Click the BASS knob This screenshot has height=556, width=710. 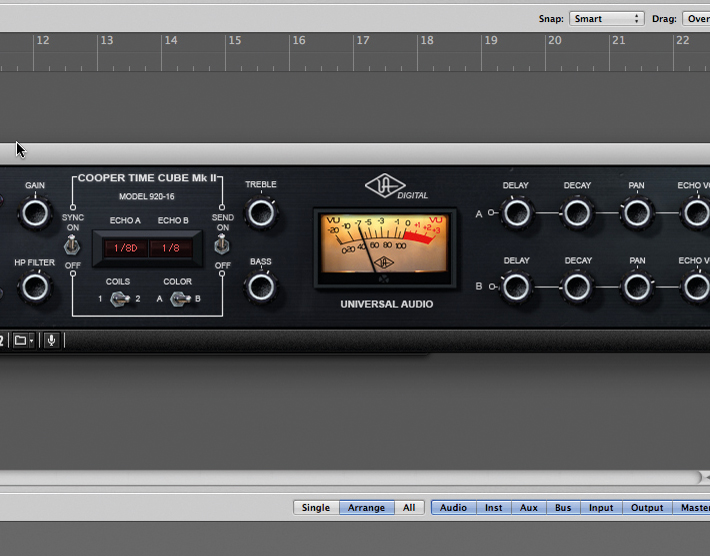pyautogui.click(x=261, y=287)
